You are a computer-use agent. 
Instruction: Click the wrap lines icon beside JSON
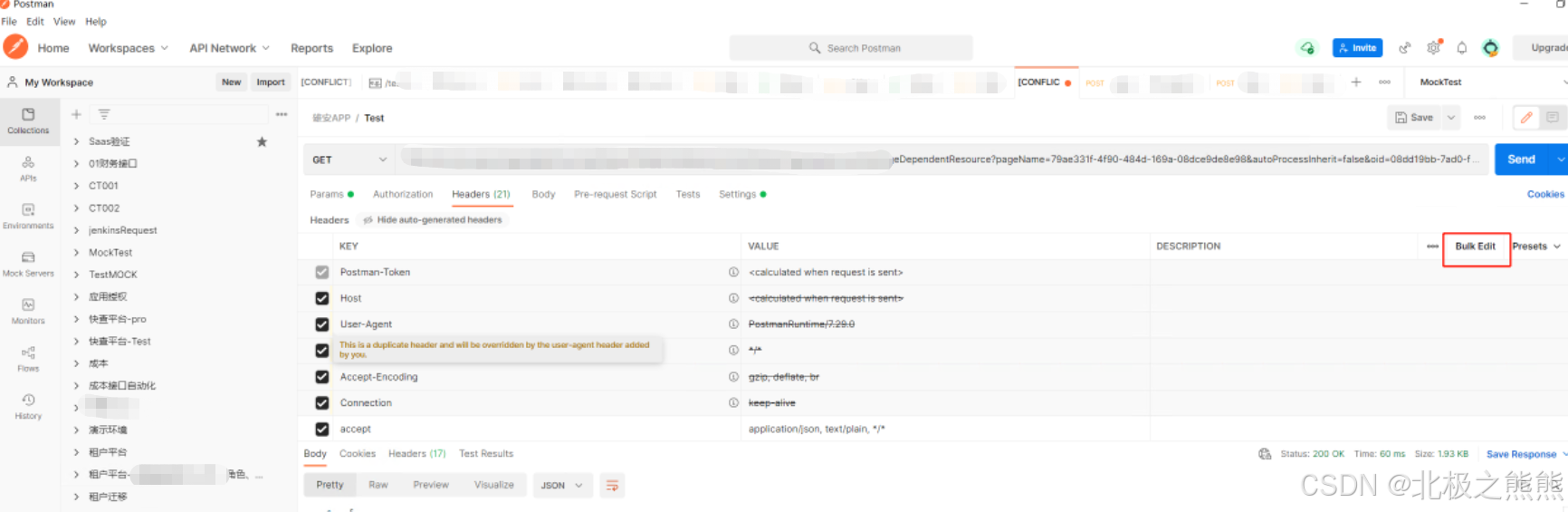point(612,486)
